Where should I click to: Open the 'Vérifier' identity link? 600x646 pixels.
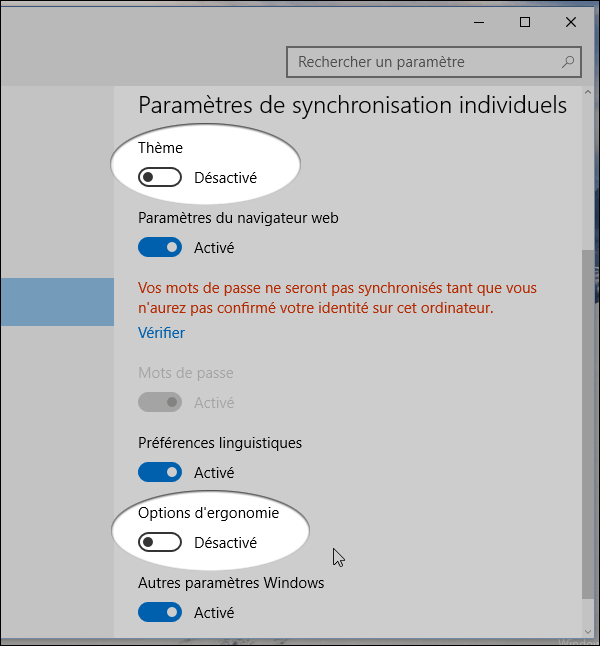(x=161, y=333)
